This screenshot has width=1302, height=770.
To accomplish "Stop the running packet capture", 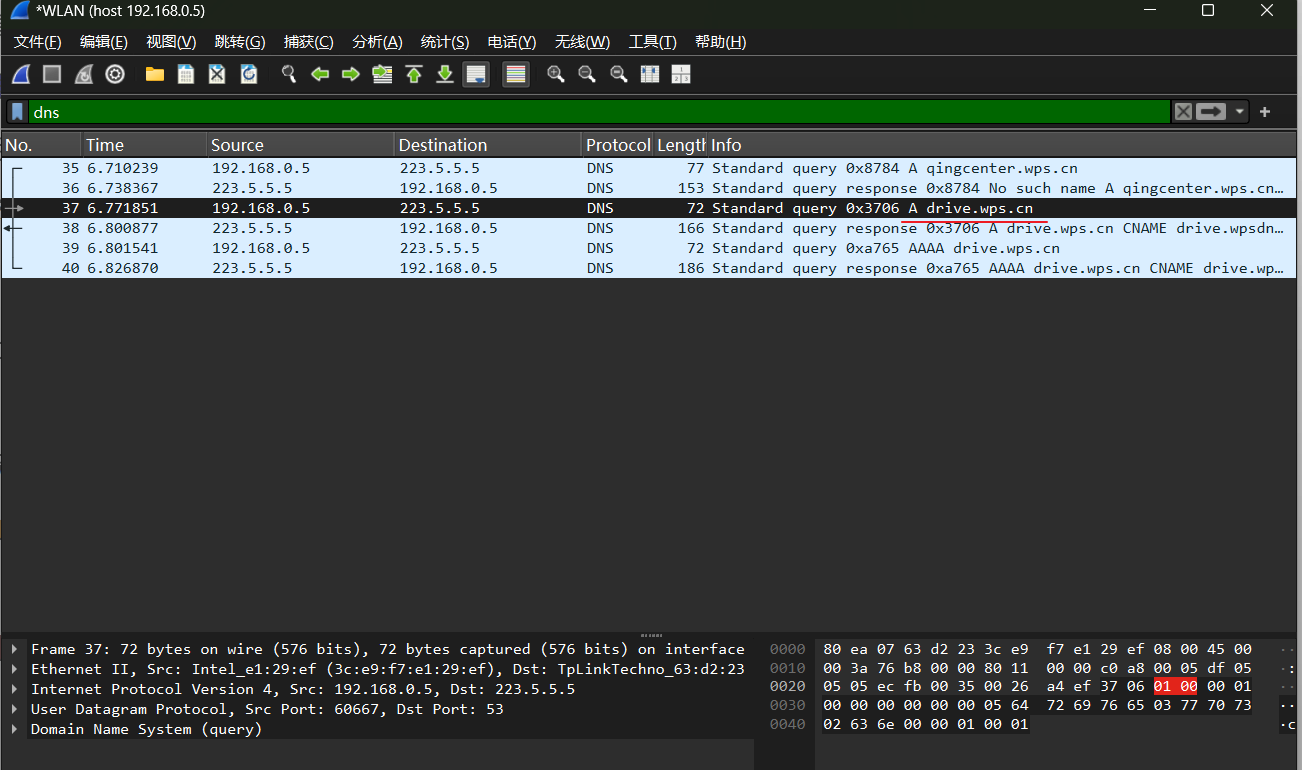I will tap(52, 74).
